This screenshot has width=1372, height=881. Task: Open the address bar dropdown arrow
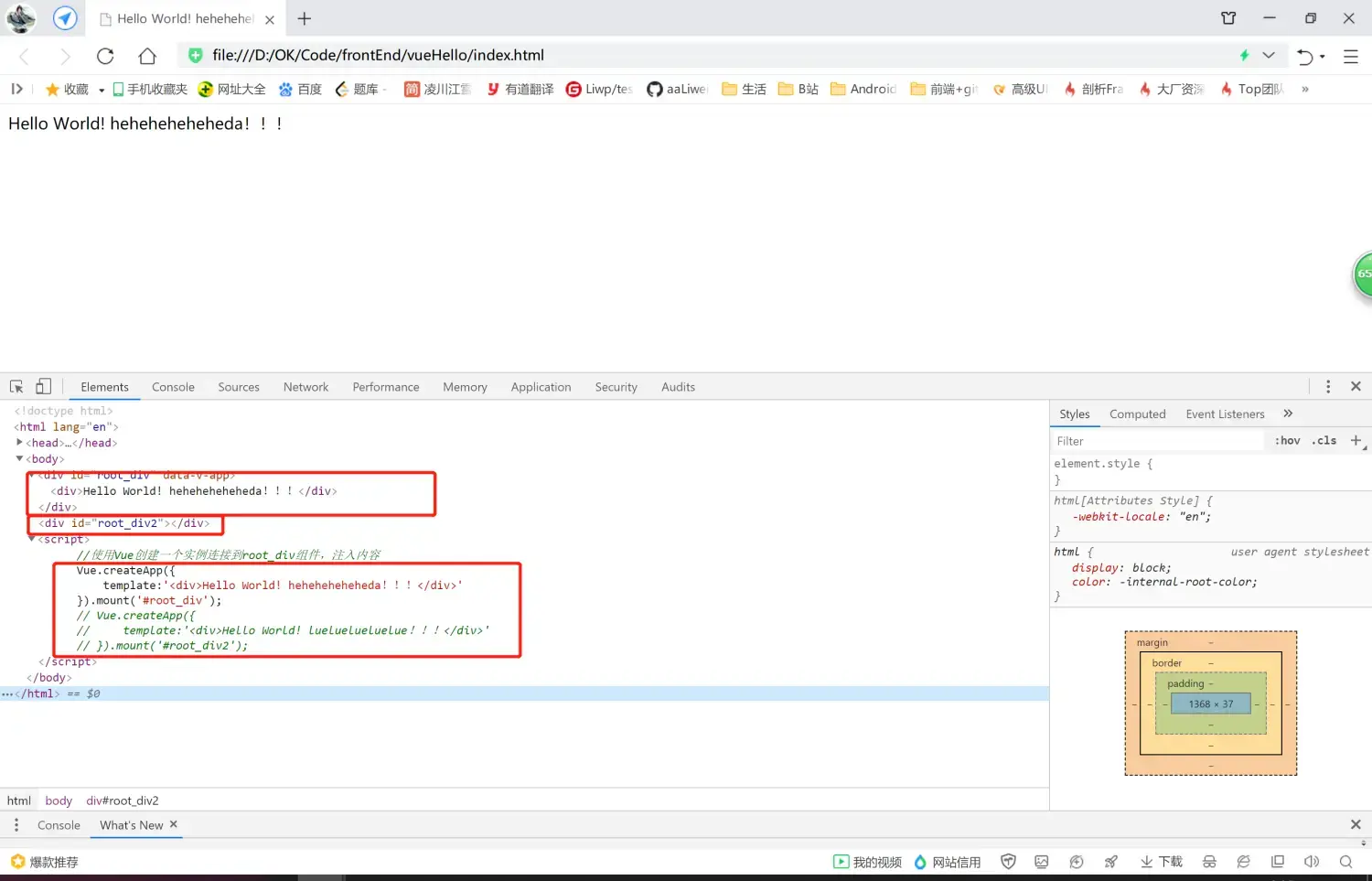1269,55
